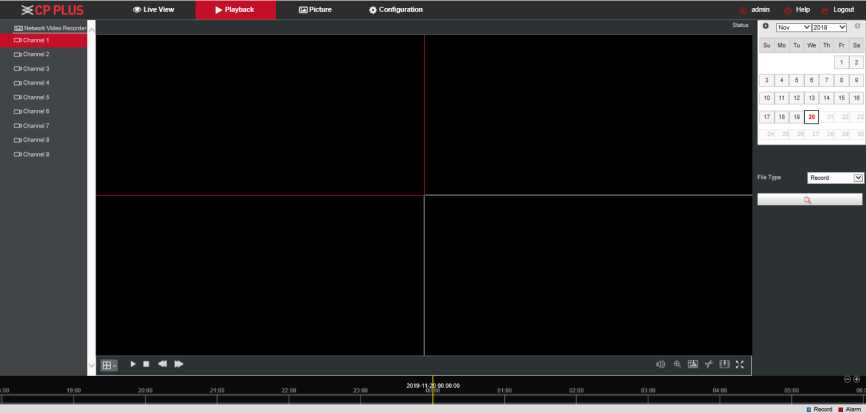866x413 pixels.
Task: Zoom in the timeline with plus icon
Action: 857,379
